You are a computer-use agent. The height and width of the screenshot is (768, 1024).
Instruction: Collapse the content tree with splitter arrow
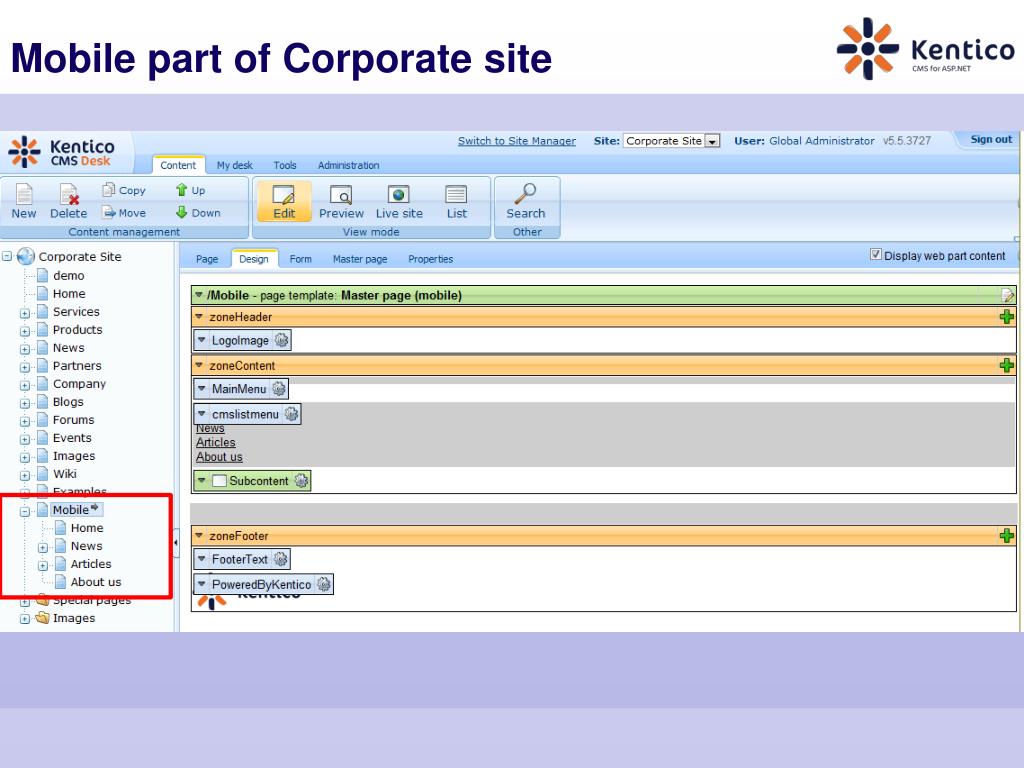point(176,543)
